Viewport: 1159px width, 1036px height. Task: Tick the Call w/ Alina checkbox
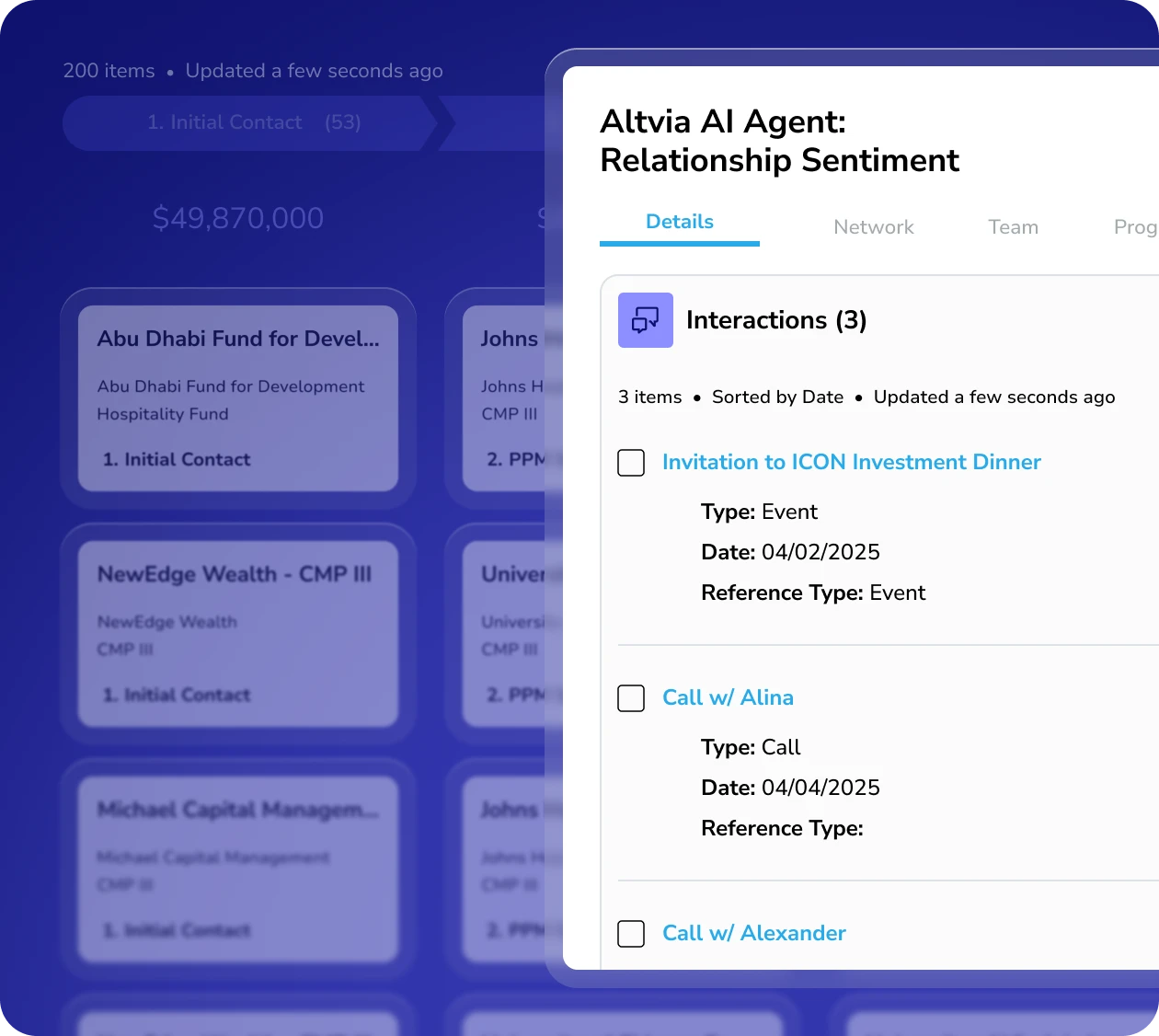click(x=631, y=698)
